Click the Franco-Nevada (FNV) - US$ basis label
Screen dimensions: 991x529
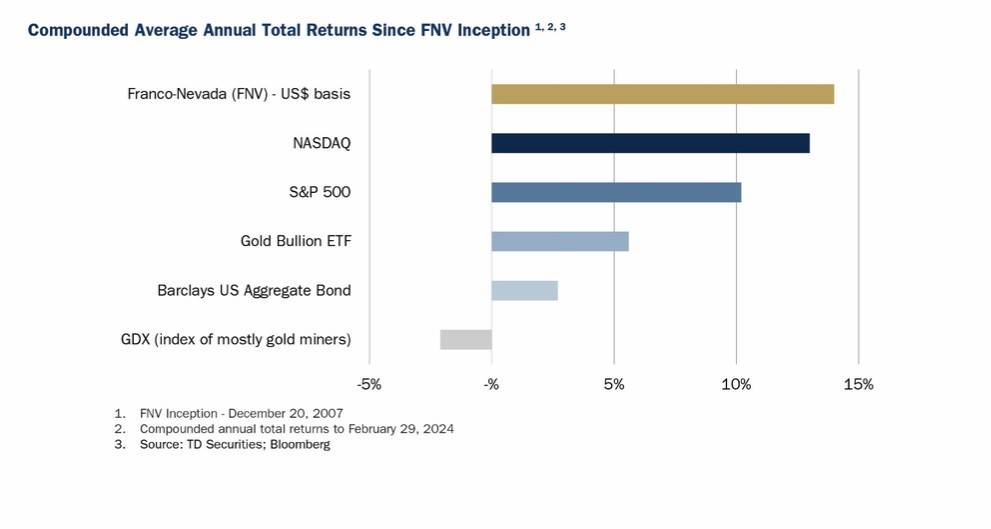pos(239,94)
